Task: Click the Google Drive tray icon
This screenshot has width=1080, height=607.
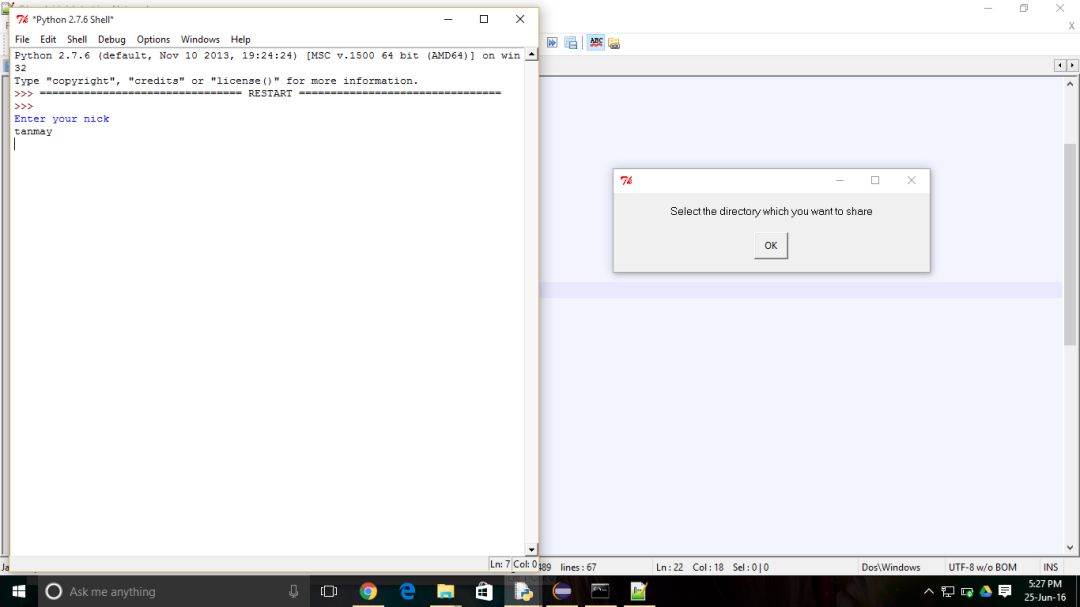Action: [x=986, y=591]
